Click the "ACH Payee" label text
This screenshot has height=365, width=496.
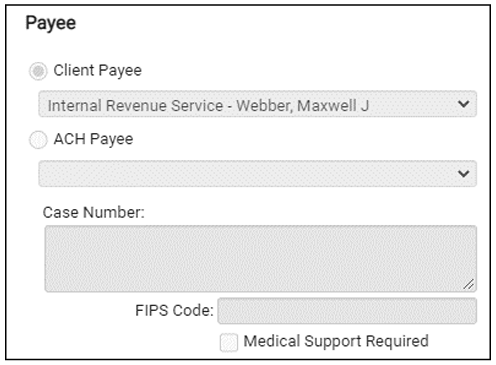click(93, 139)
